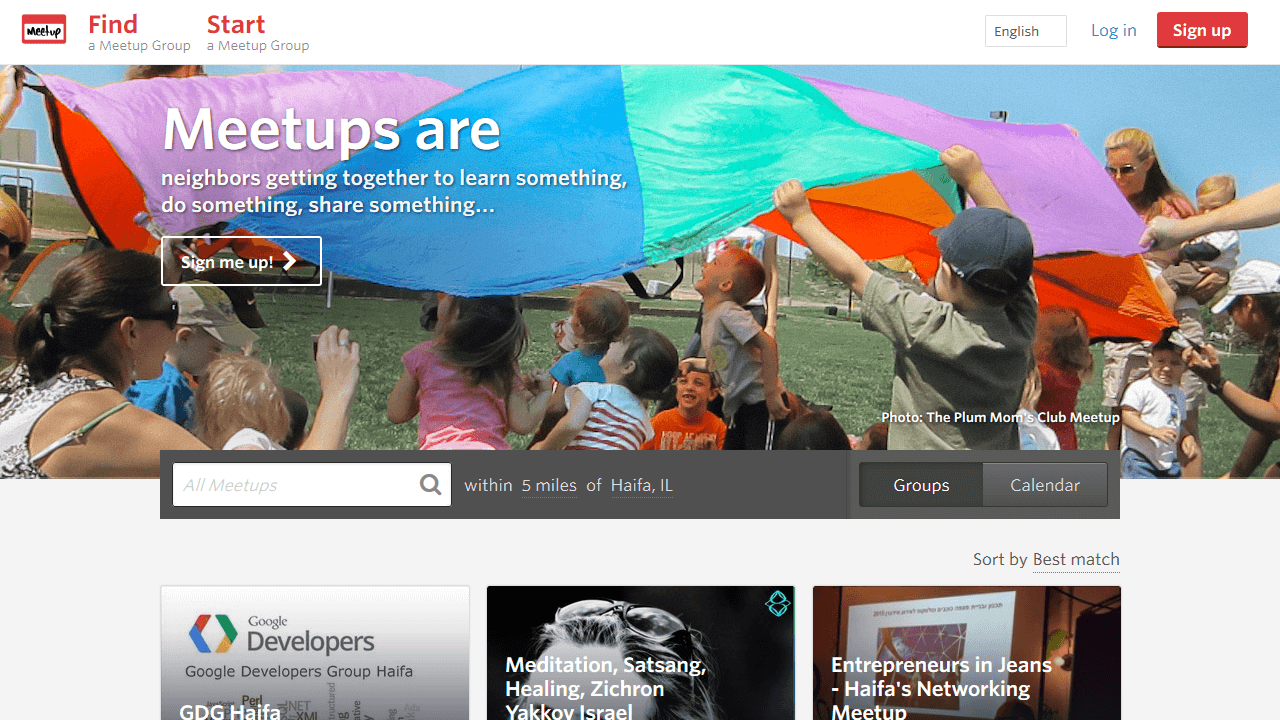Open Meditation, Satsang, Healing group card

(641, 653)
